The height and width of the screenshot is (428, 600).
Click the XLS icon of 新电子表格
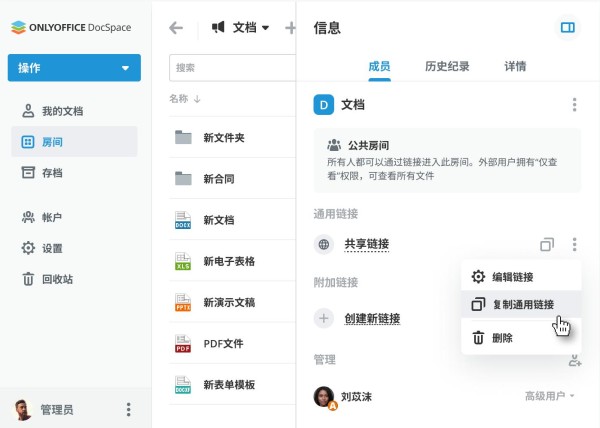[x=183, y=261]
